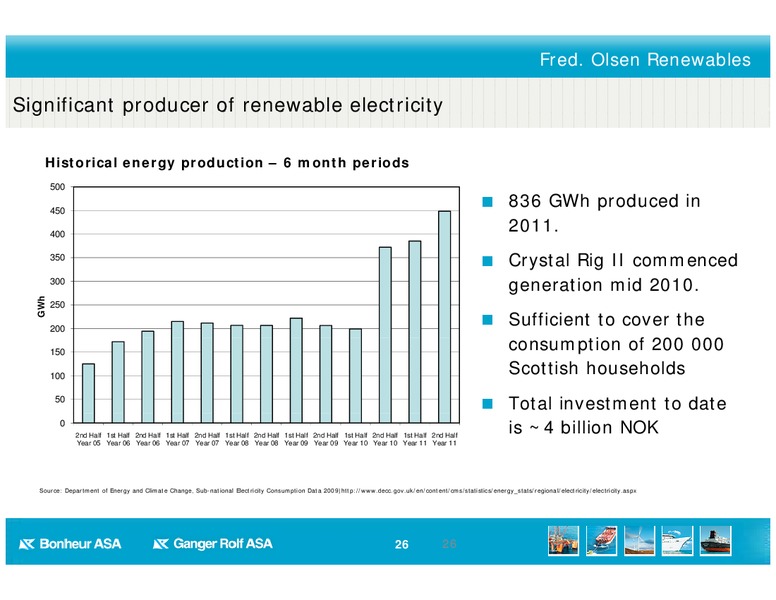
Task: Click the bar for 2nd Half Year 05
Action: (89, 394)
